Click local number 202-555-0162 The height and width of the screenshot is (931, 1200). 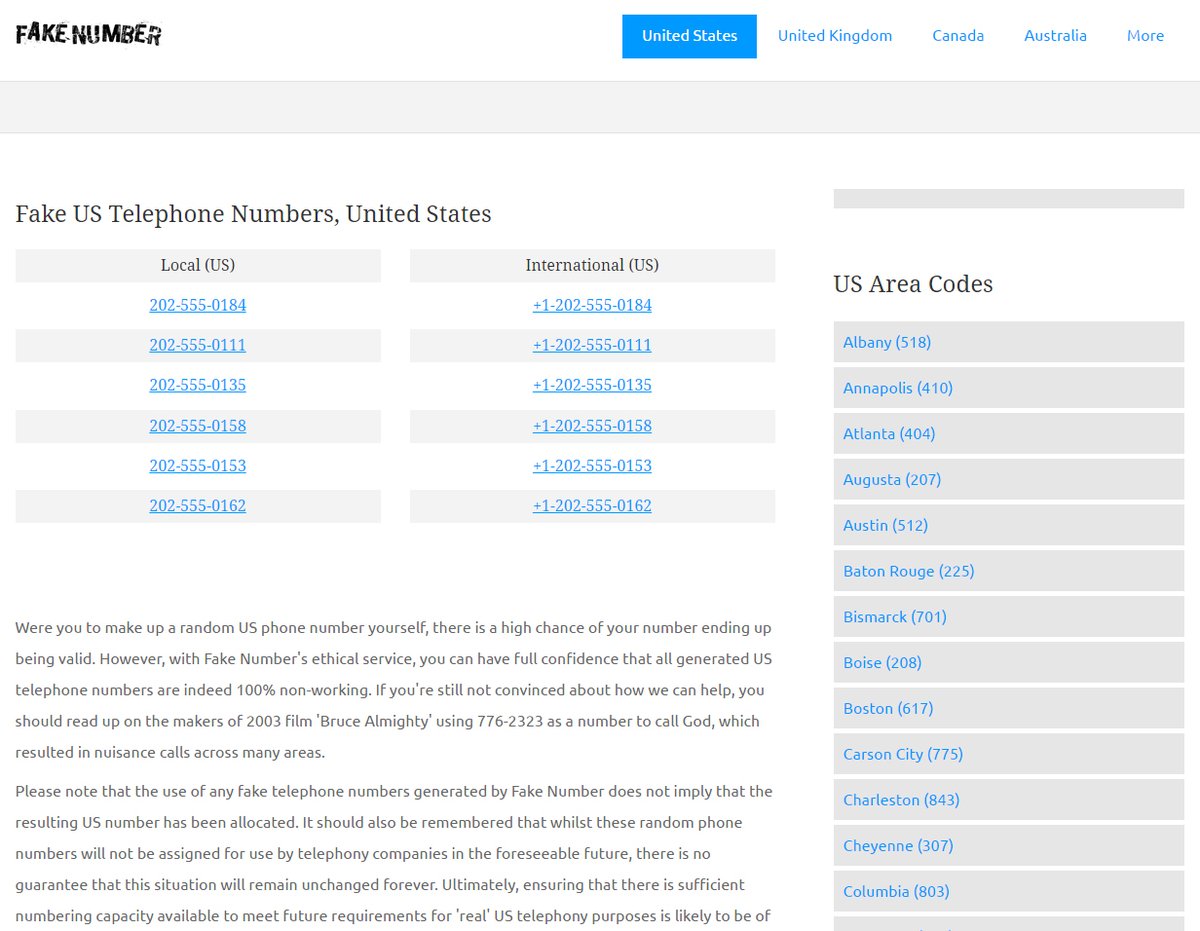pos(197,505)
